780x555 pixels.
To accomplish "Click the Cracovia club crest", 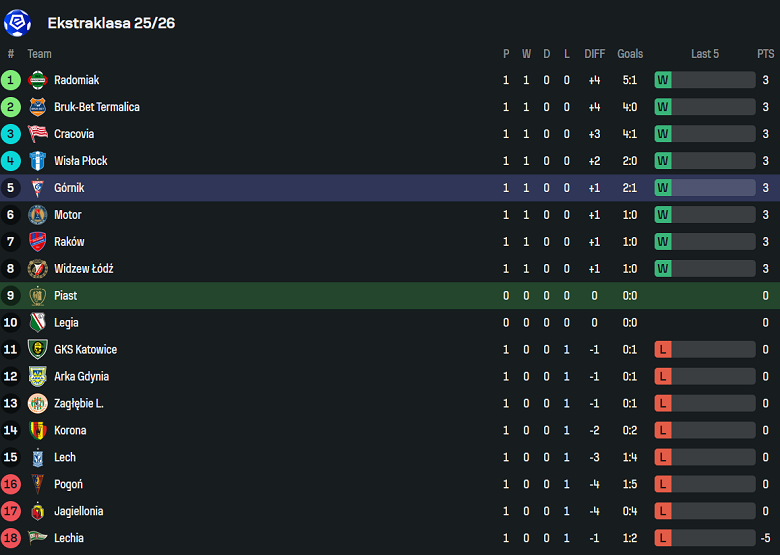I will pos(38,134).
